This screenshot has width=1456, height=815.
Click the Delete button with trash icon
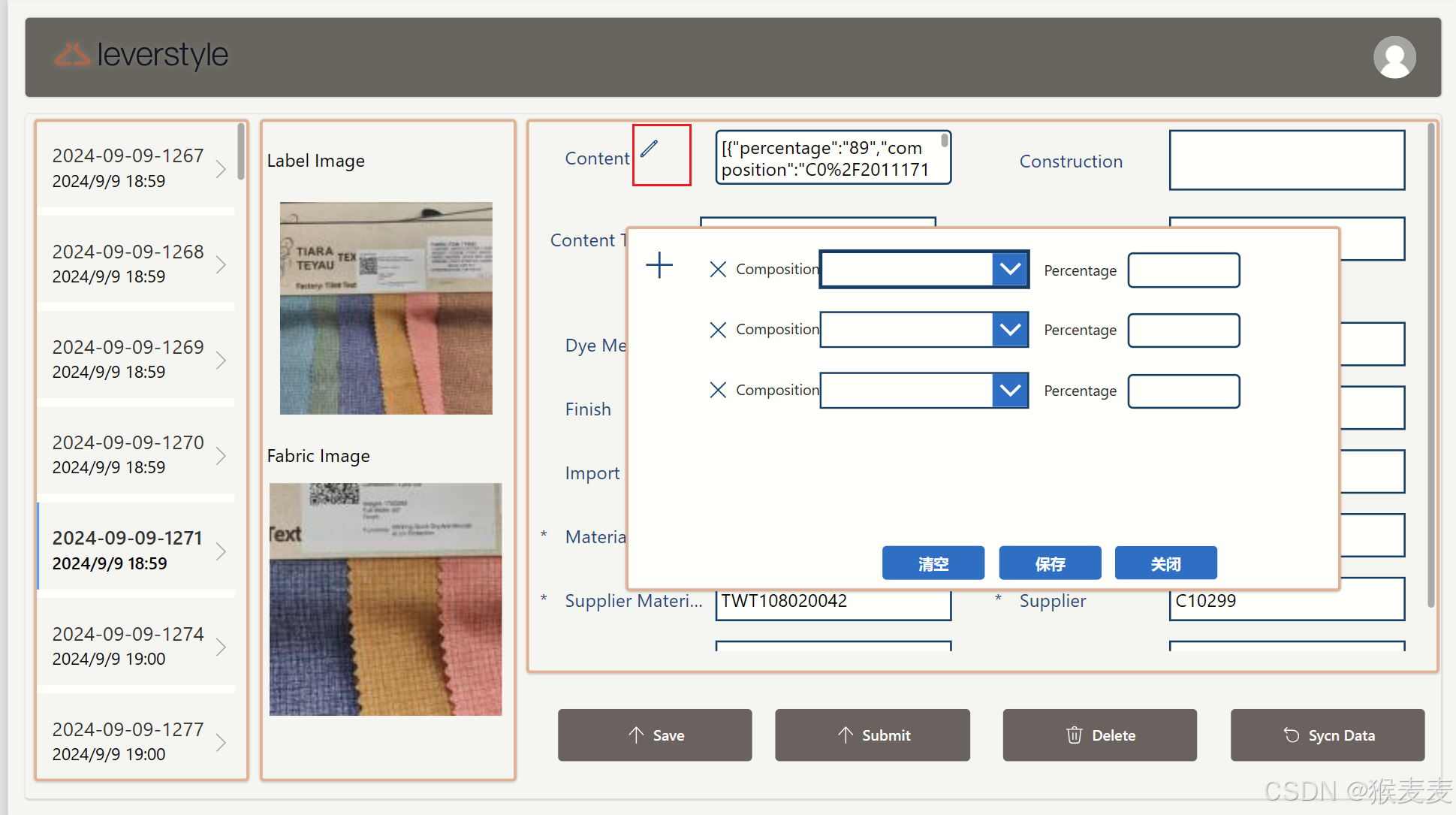[1099, 735]
